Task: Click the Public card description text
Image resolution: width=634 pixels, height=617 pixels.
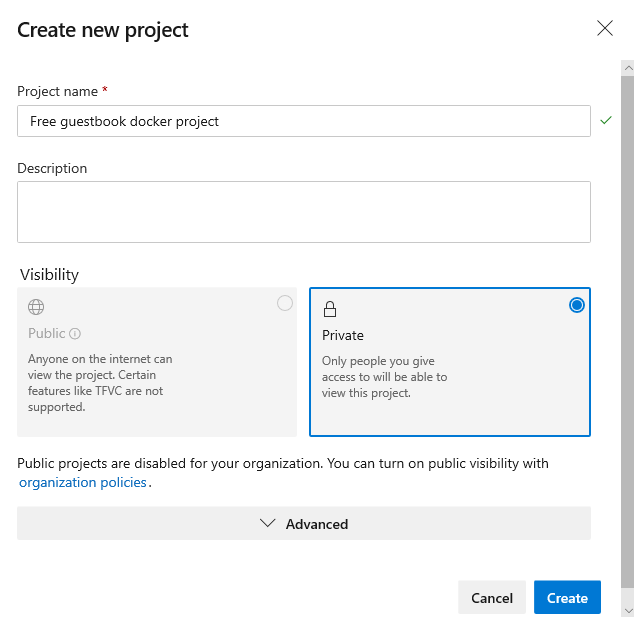Action: click(100, 383)
